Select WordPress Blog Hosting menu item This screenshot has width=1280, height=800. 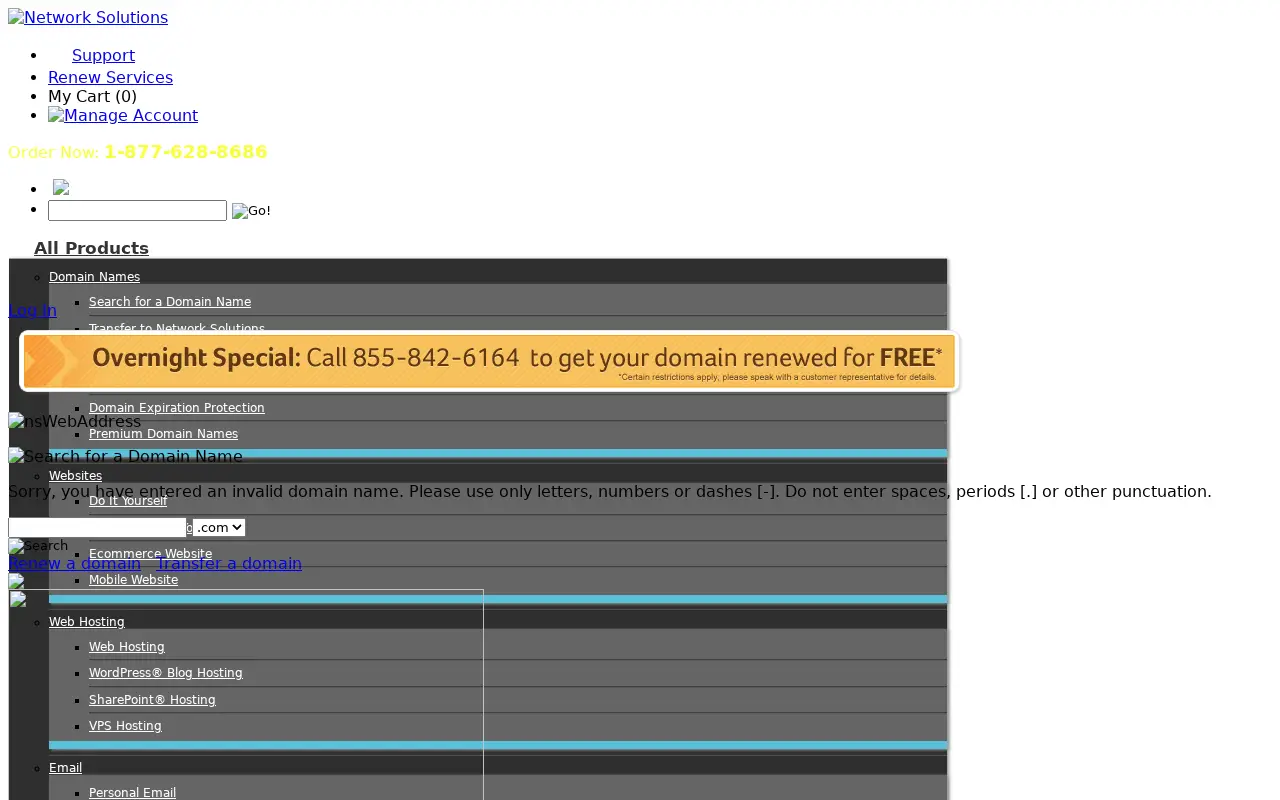coord(166,673)
